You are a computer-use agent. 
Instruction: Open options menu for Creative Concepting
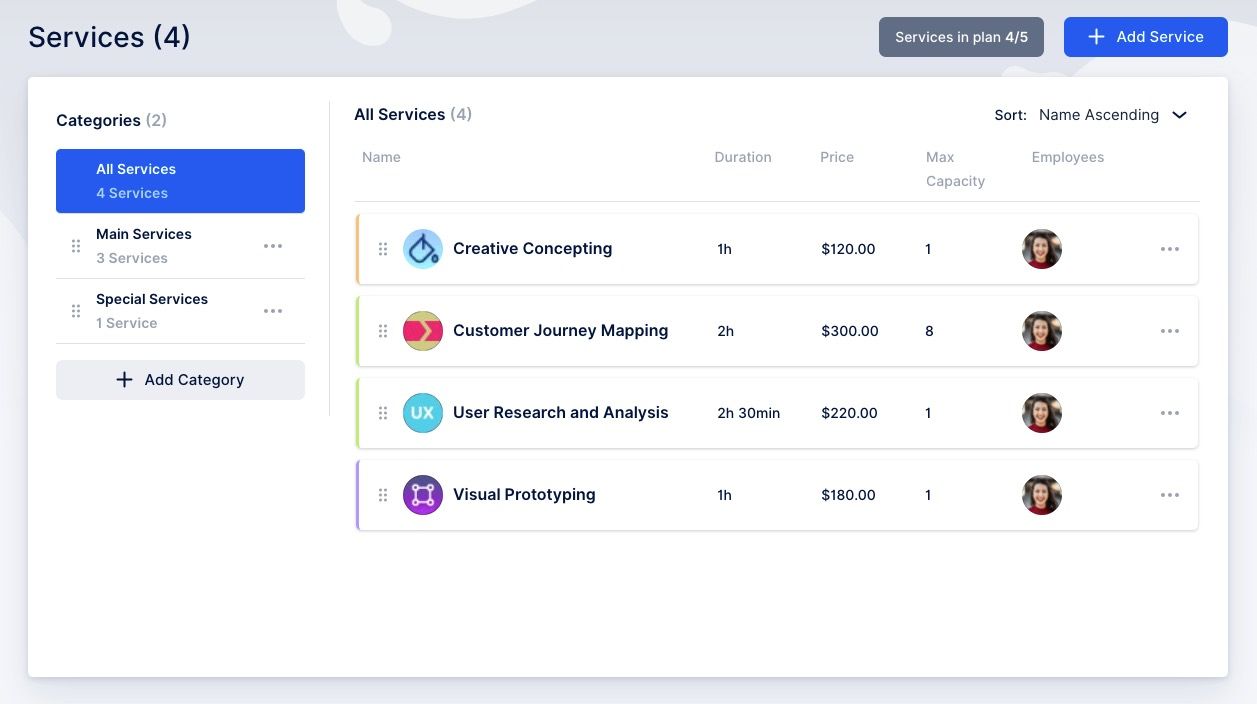click(x=1169, y=248)
